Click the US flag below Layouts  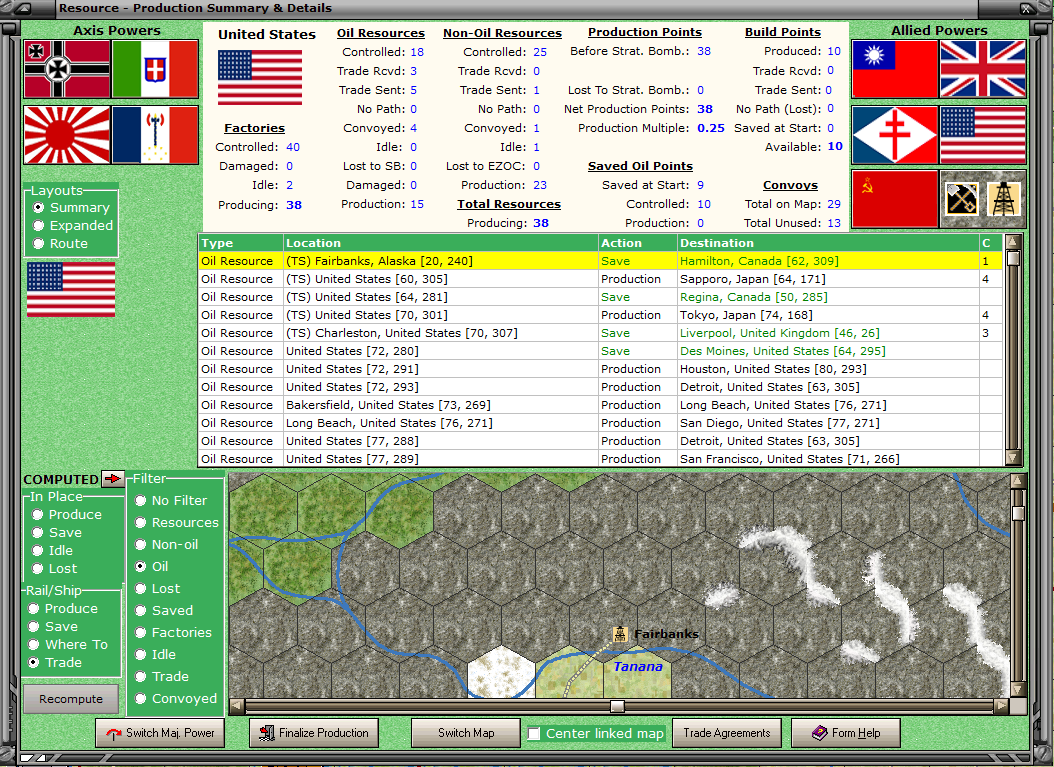click(71, 289)
